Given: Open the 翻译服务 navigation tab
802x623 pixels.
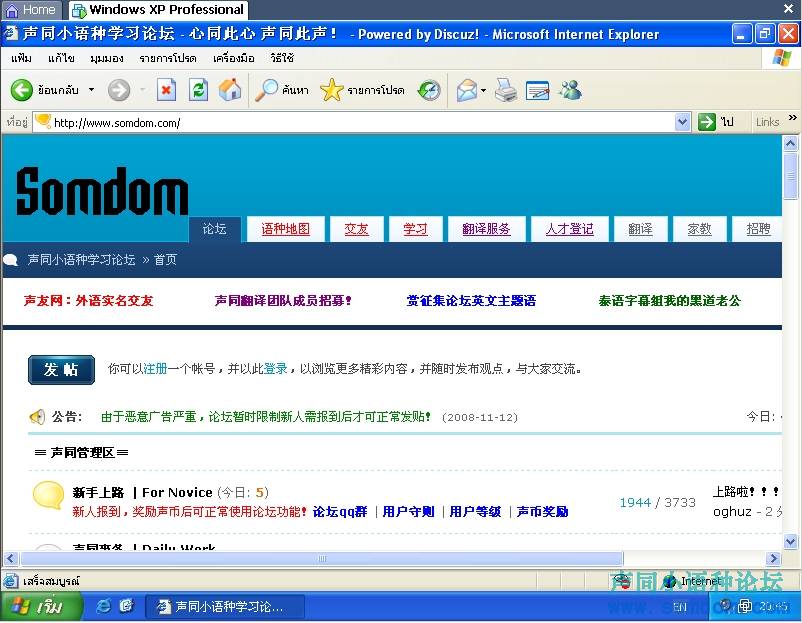Looking at the screenshot, I should click(486, 229).
